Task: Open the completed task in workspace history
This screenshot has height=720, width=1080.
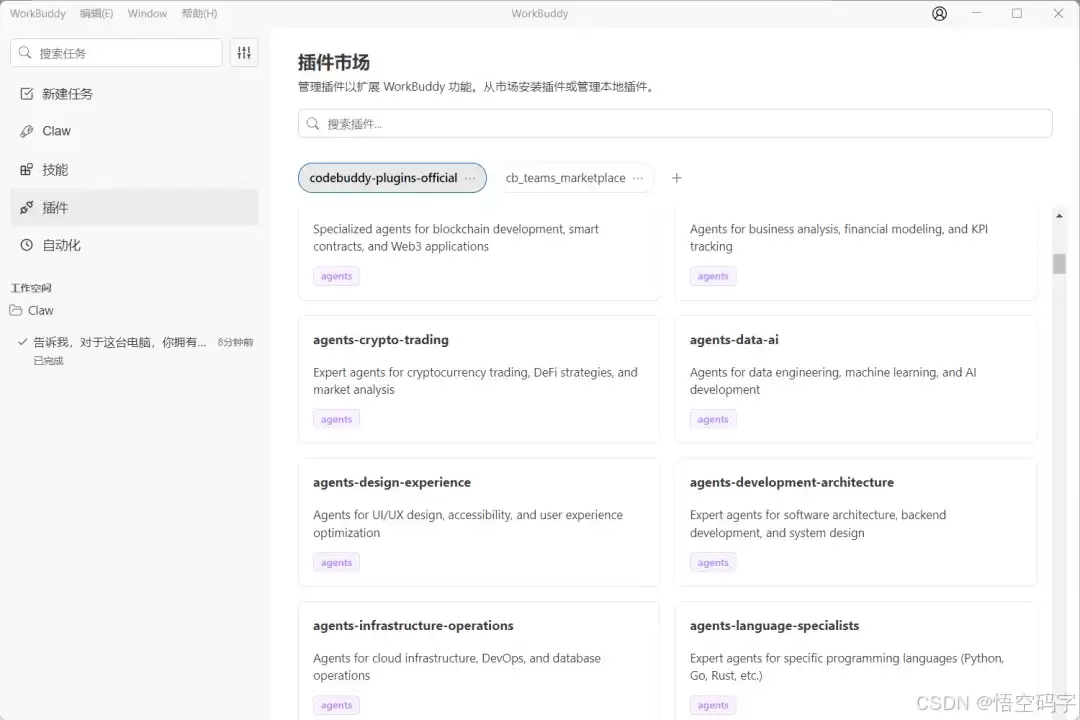Action: [x=120, y=342]
